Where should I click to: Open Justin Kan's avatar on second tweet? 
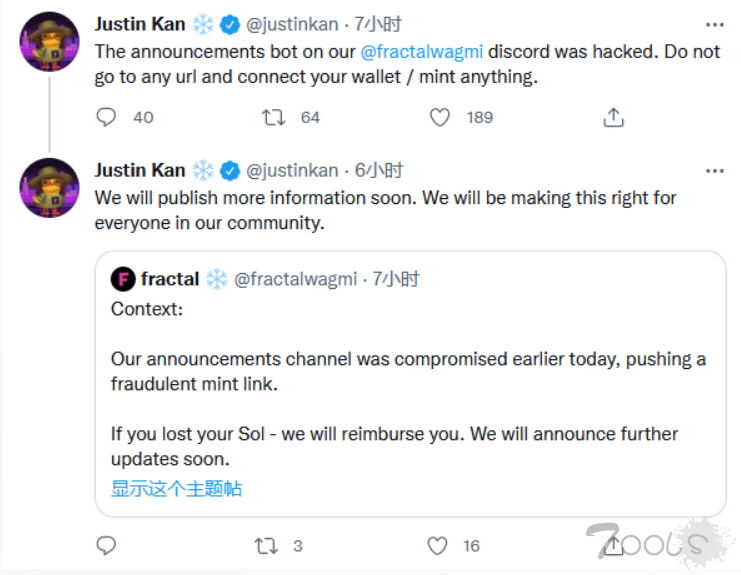tap(49, 188)
